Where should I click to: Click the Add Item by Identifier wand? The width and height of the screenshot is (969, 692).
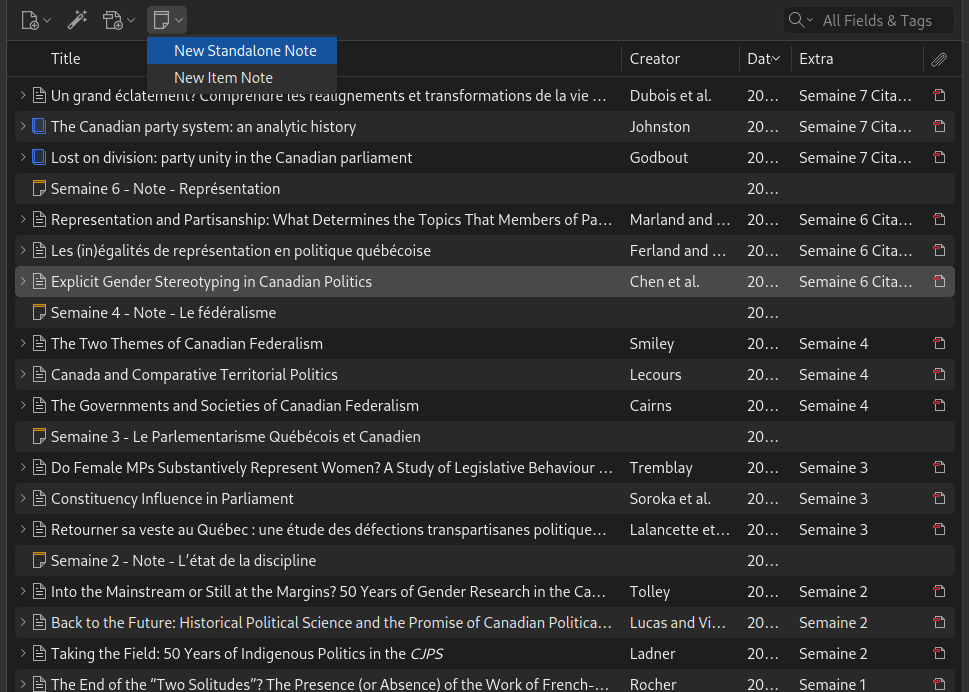(x=77, y=20)
